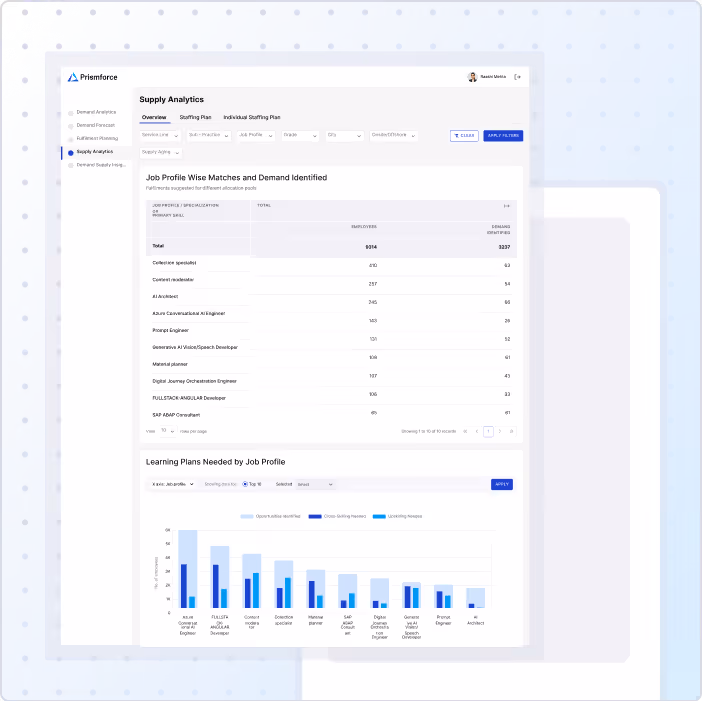702x701 pixels.
Task: Click the logout icon
Action: 517,77
